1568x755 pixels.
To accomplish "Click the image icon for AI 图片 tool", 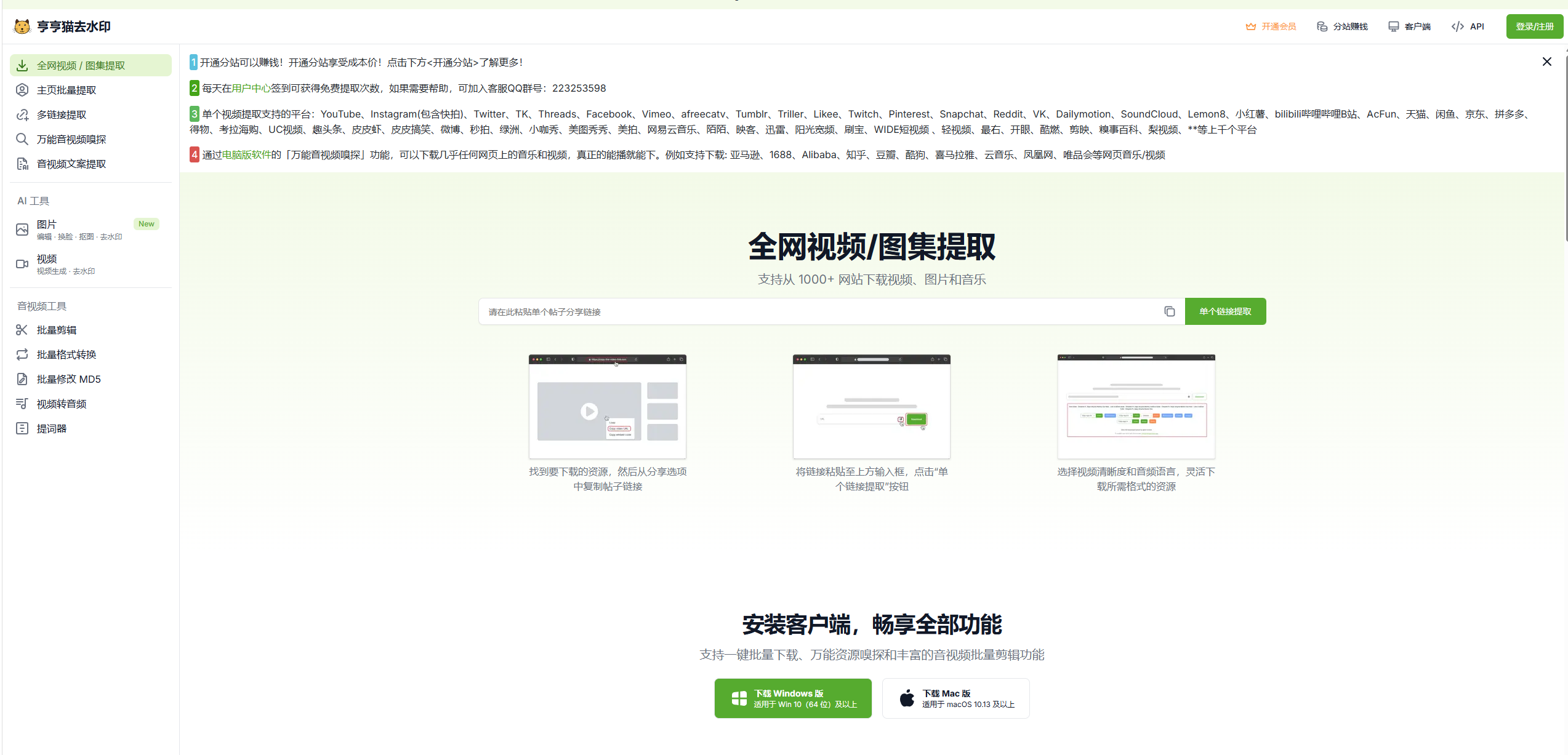I will tap(22, 230).
